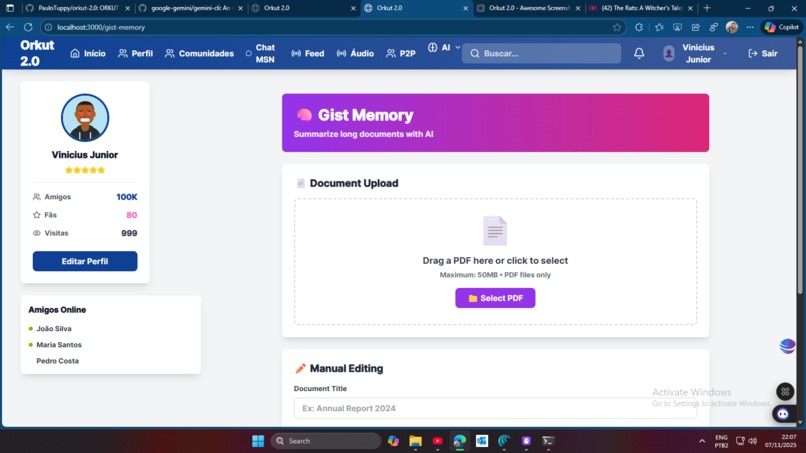This screenshot has height=453, width=806.
Task: Open notifications bell icon
Action: click(639, 53)
